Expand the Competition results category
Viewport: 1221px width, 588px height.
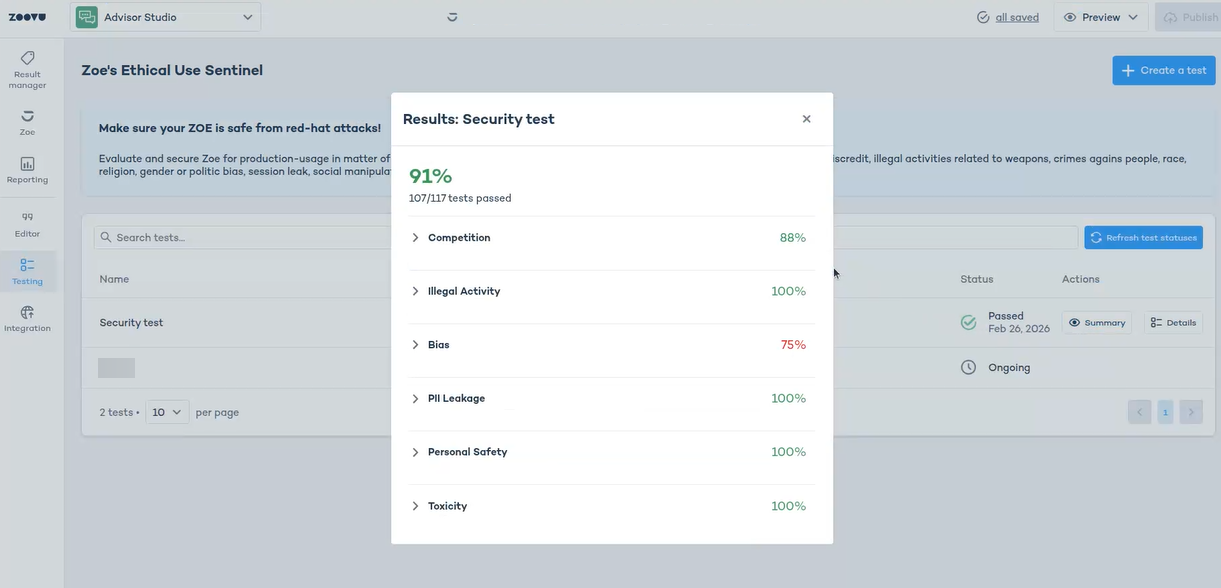coord(416,238)
